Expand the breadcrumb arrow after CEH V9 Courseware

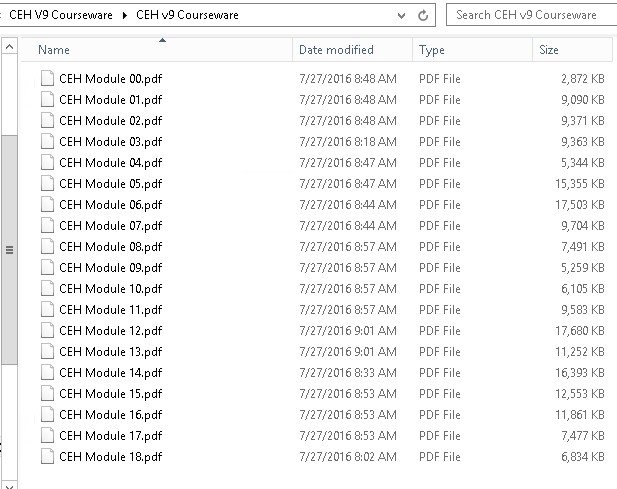[x=124, y=15]
